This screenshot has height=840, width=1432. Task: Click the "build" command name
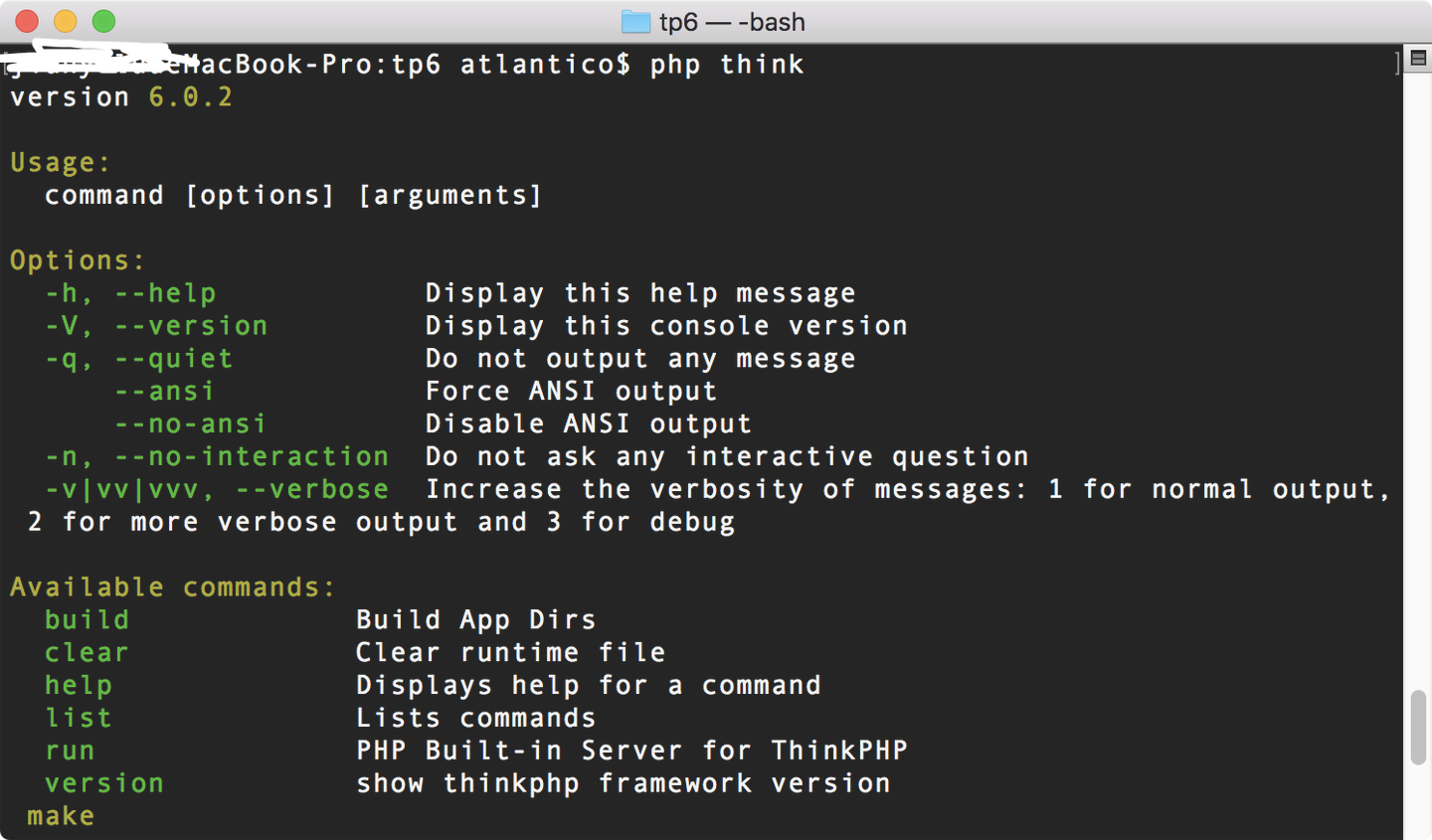point(88,620)
